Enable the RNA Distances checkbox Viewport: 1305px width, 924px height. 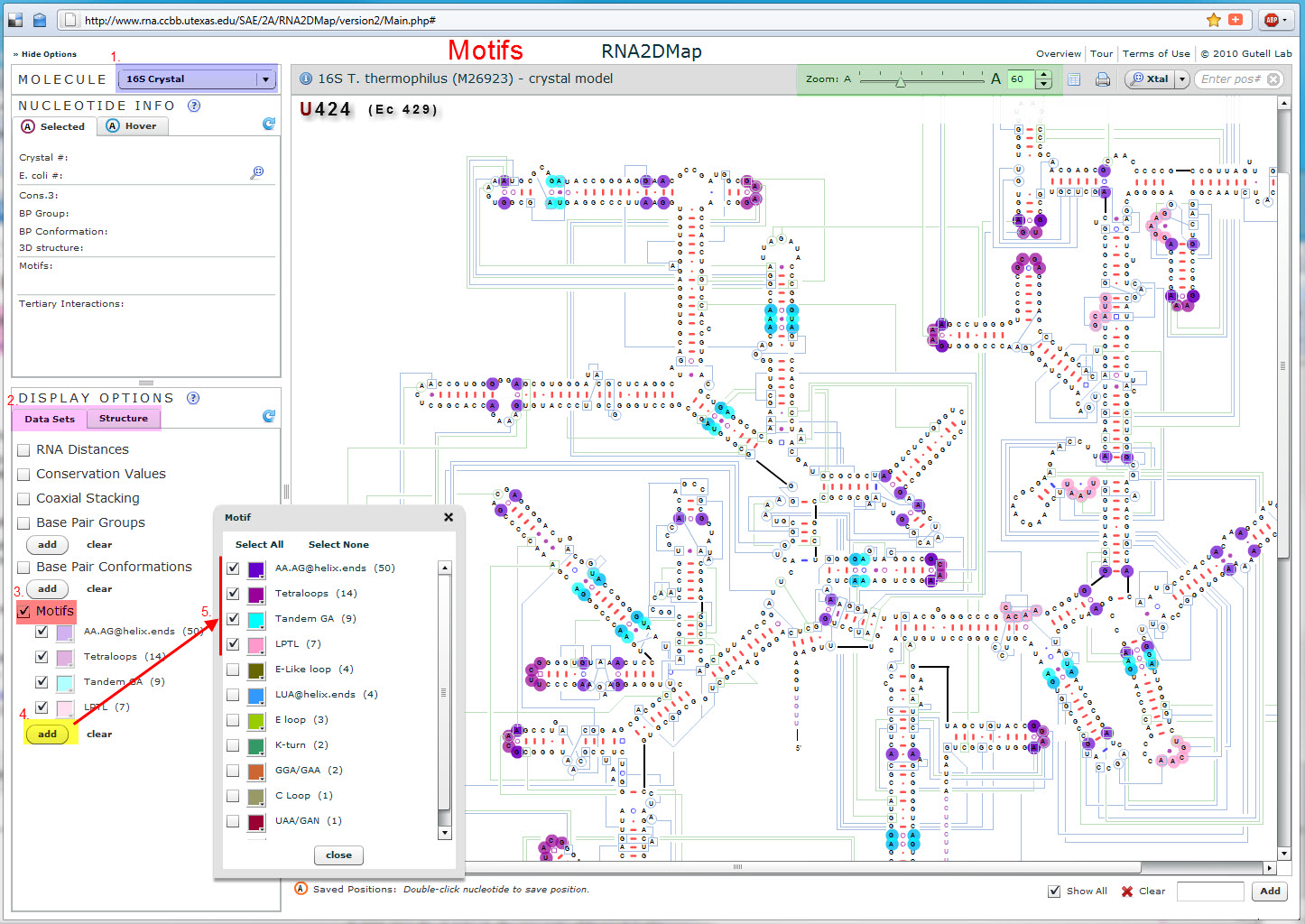point(24,449)
